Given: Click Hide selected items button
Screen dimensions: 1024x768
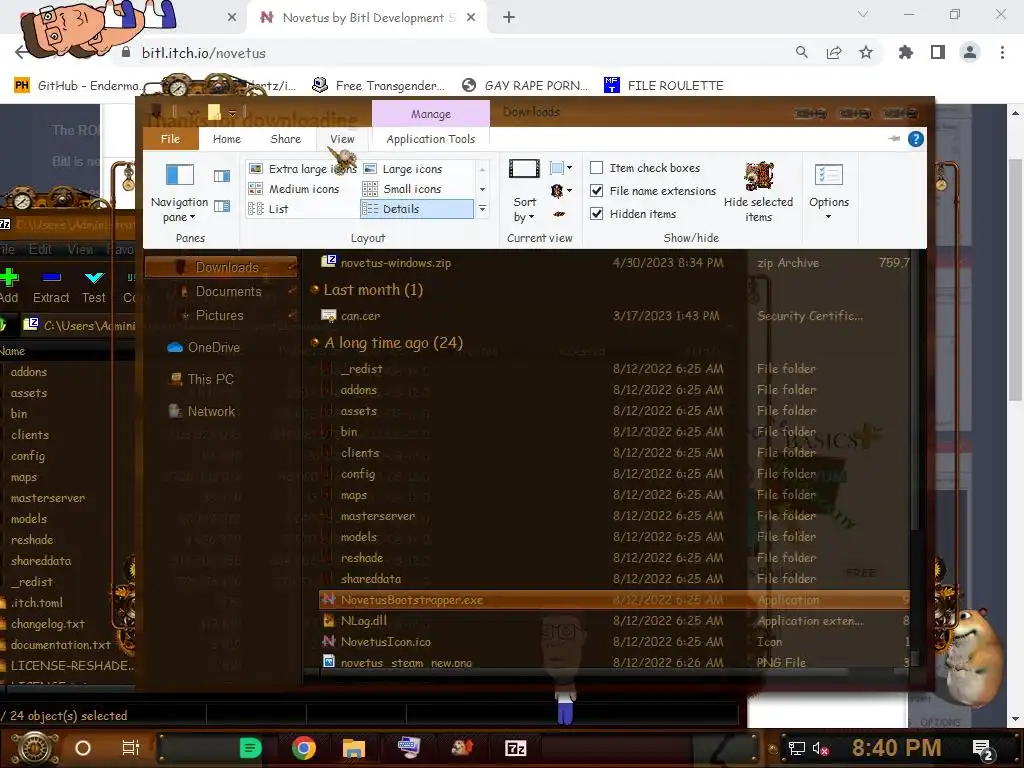Looking at the screenshot, I should point(758,192).
